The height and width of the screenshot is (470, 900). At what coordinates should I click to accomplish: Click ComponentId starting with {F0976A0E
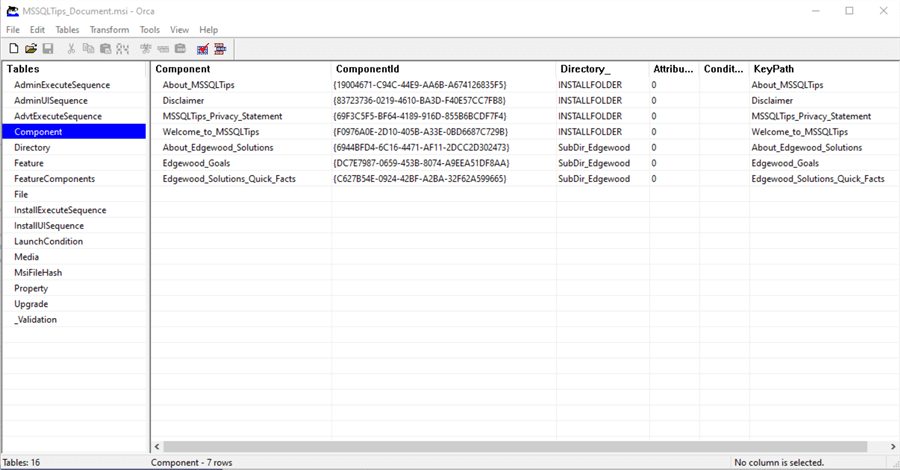[421, 131]
